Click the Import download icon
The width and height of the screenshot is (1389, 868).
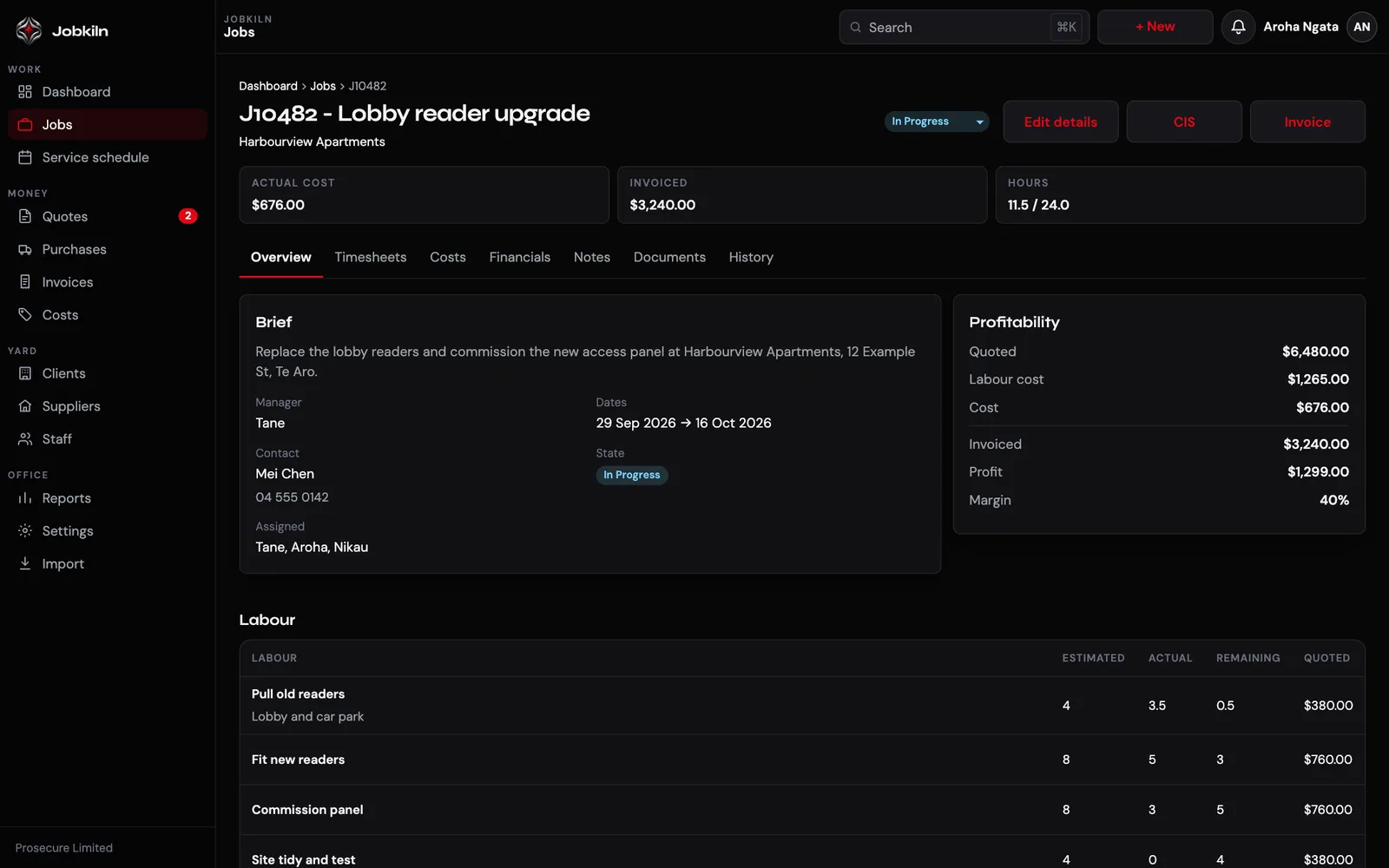pyautogui.click(x=25, y=564)
